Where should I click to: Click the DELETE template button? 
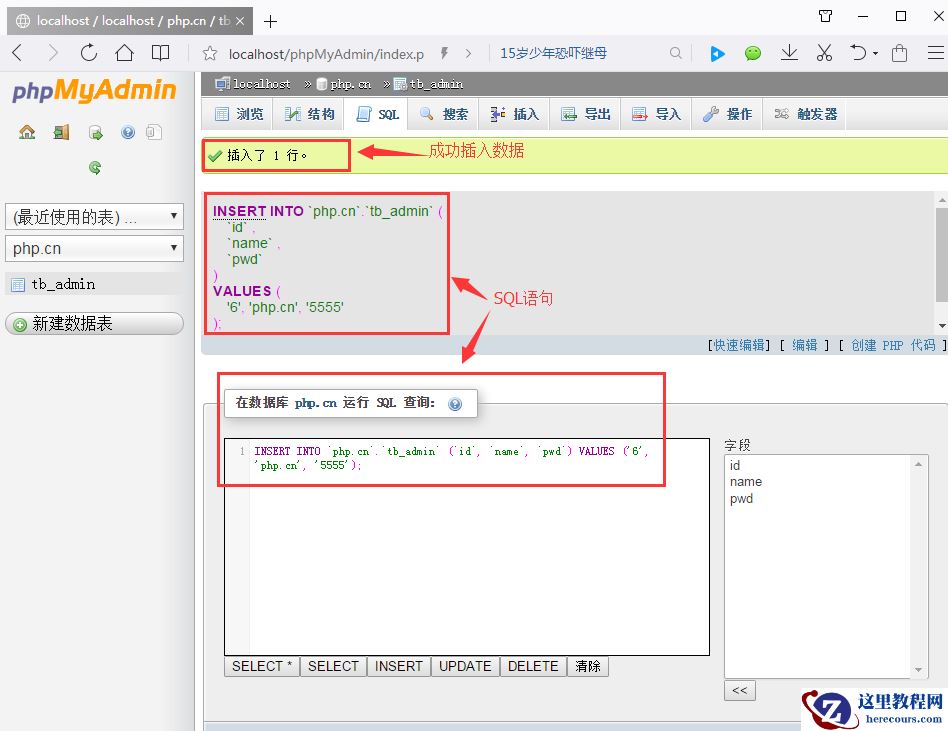click(x=533, y=666)
